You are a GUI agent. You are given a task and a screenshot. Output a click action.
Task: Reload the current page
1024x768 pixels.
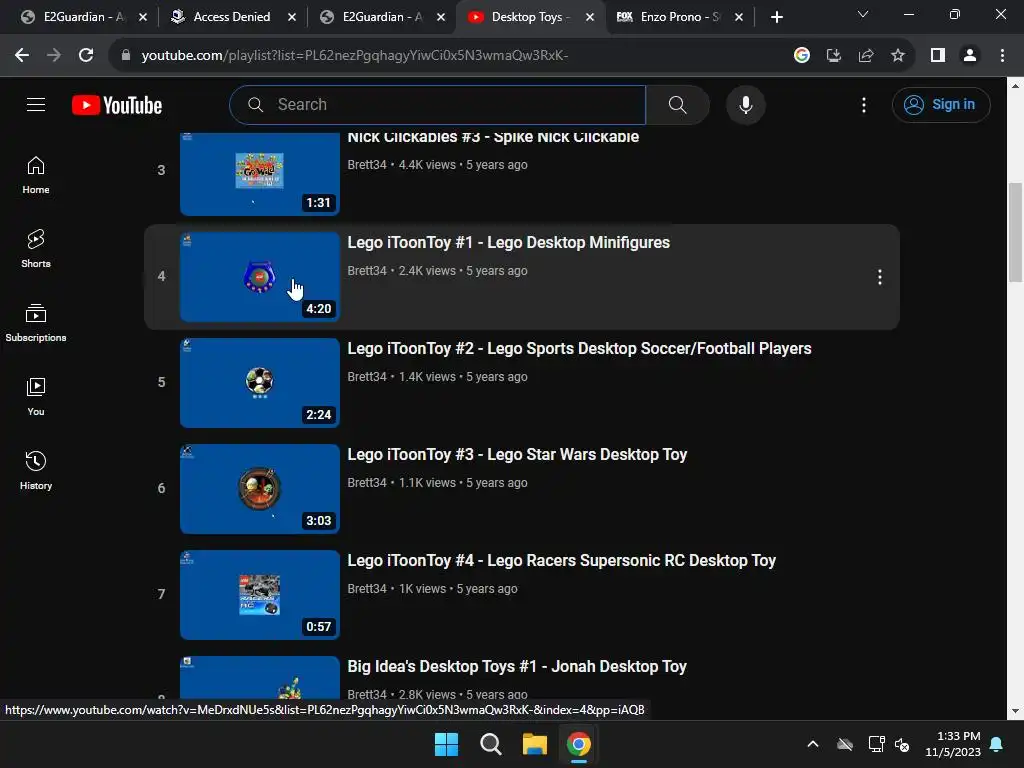(86, 56)
